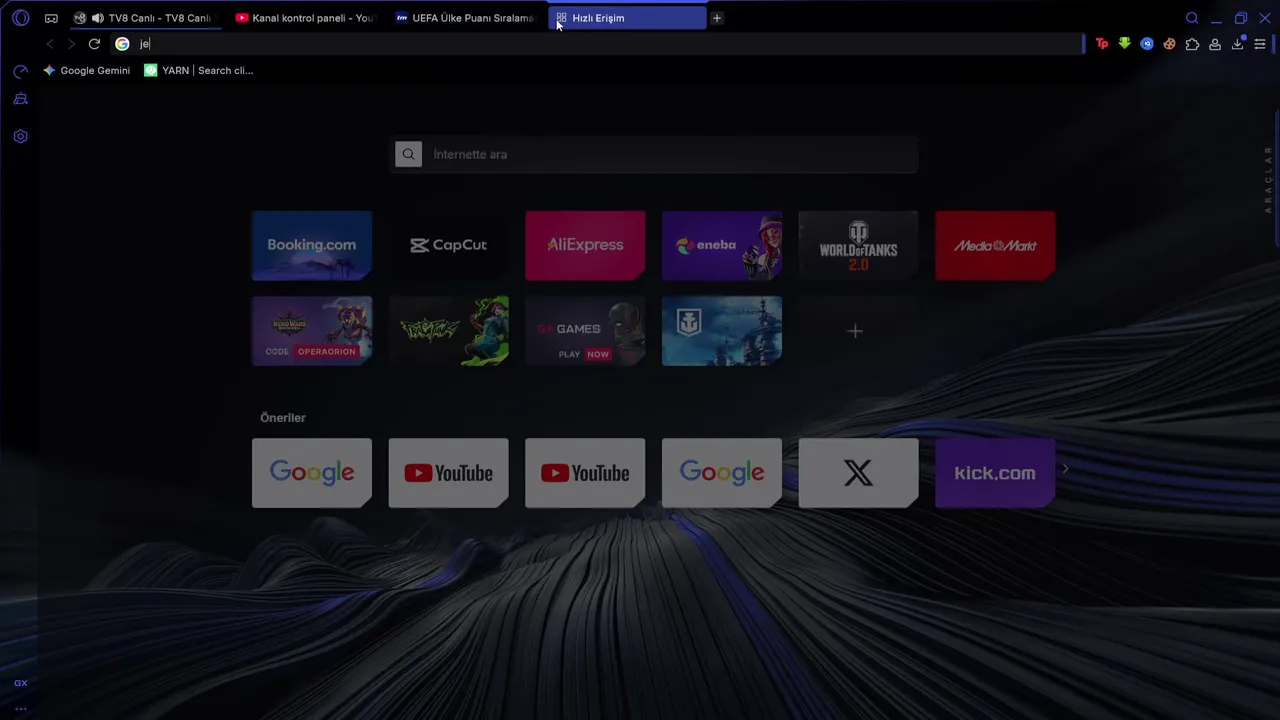Open the CapCut speed dial tile

pyautogui.click(x=448, y=245)
